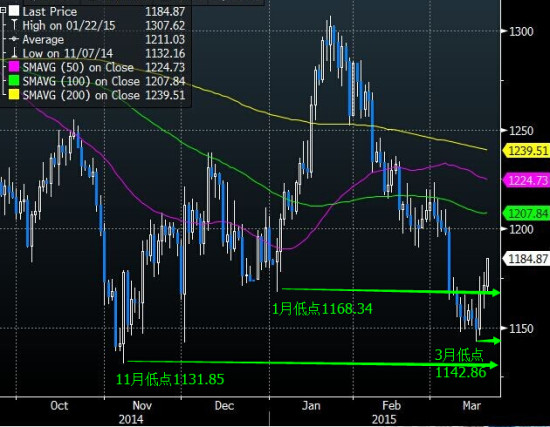Image resolution: width=550 pixels, height=427 pixels.
Task: Select the white 1184.87 last price tag
Action: [x=526, y=259]
